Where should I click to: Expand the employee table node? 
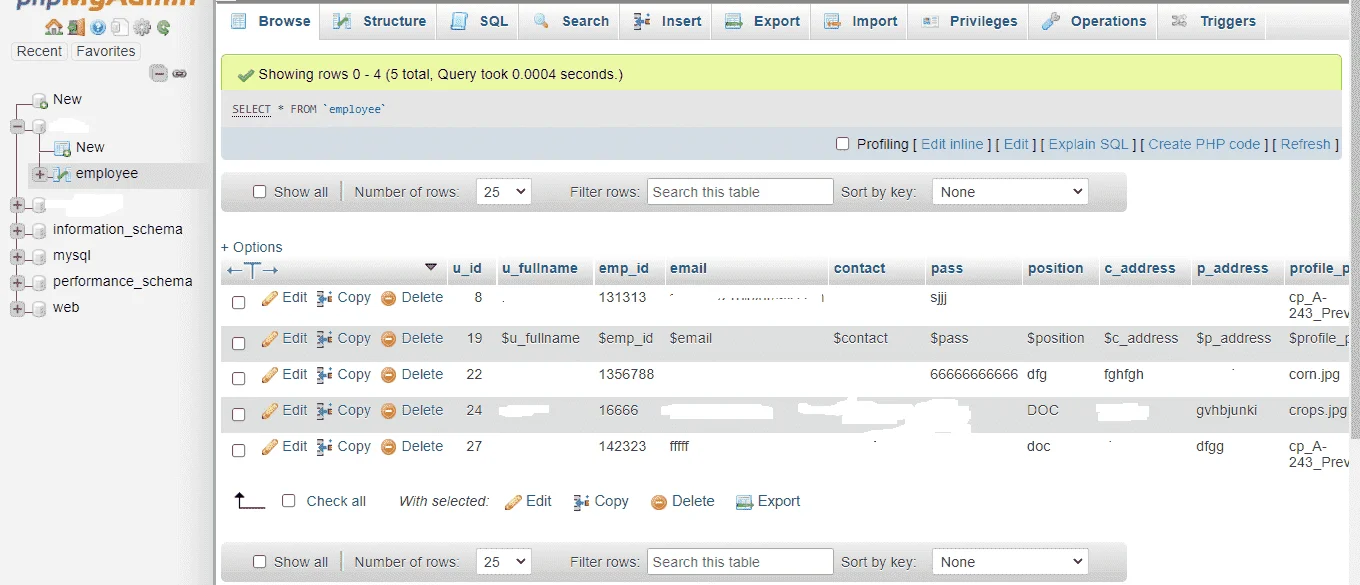(x=40, y=174)
